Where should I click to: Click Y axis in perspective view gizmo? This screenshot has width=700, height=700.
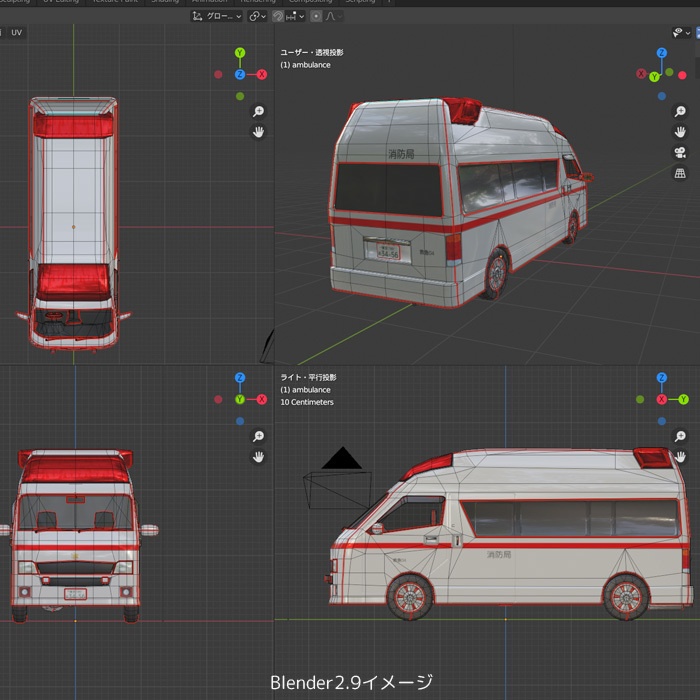pyautogui.click(x=654, y=77)
